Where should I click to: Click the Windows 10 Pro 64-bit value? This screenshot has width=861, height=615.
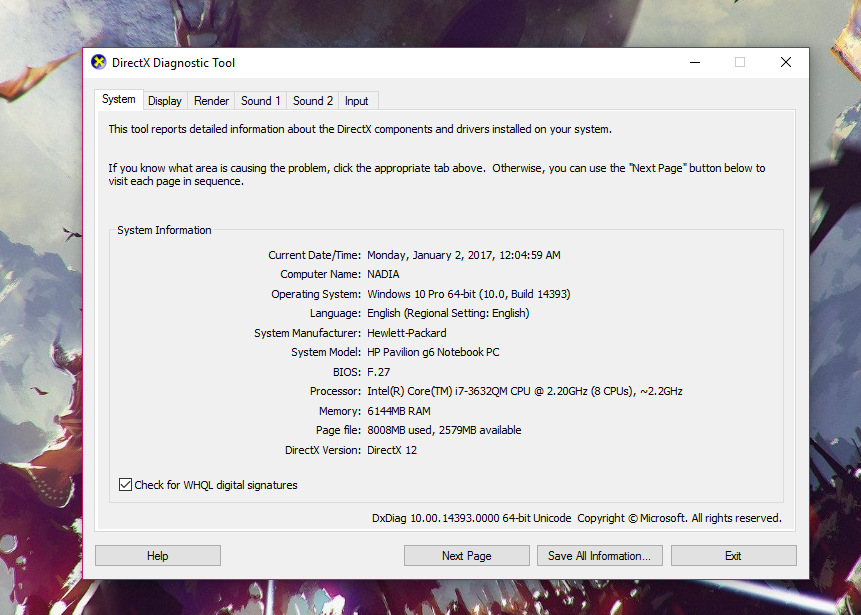point(421,294)
